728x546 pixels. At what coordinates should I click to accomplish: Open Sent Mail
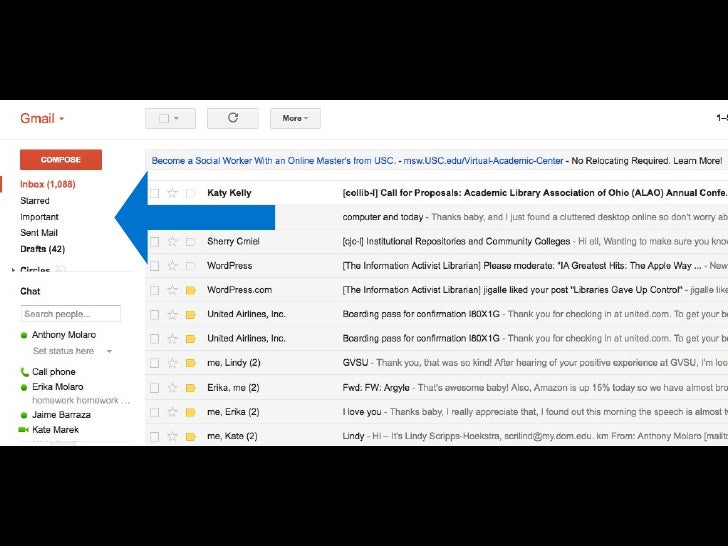tap(39, 233)
